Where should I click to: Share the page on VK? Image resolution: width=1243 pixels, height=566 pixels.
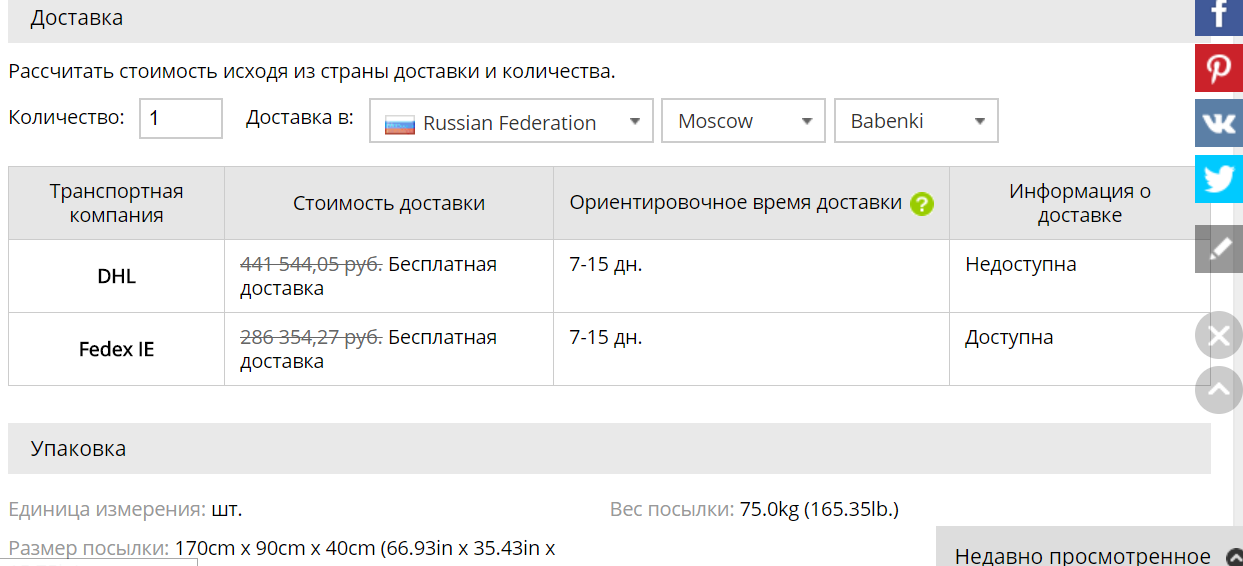pyautogui.click(x=1218, y=123)
